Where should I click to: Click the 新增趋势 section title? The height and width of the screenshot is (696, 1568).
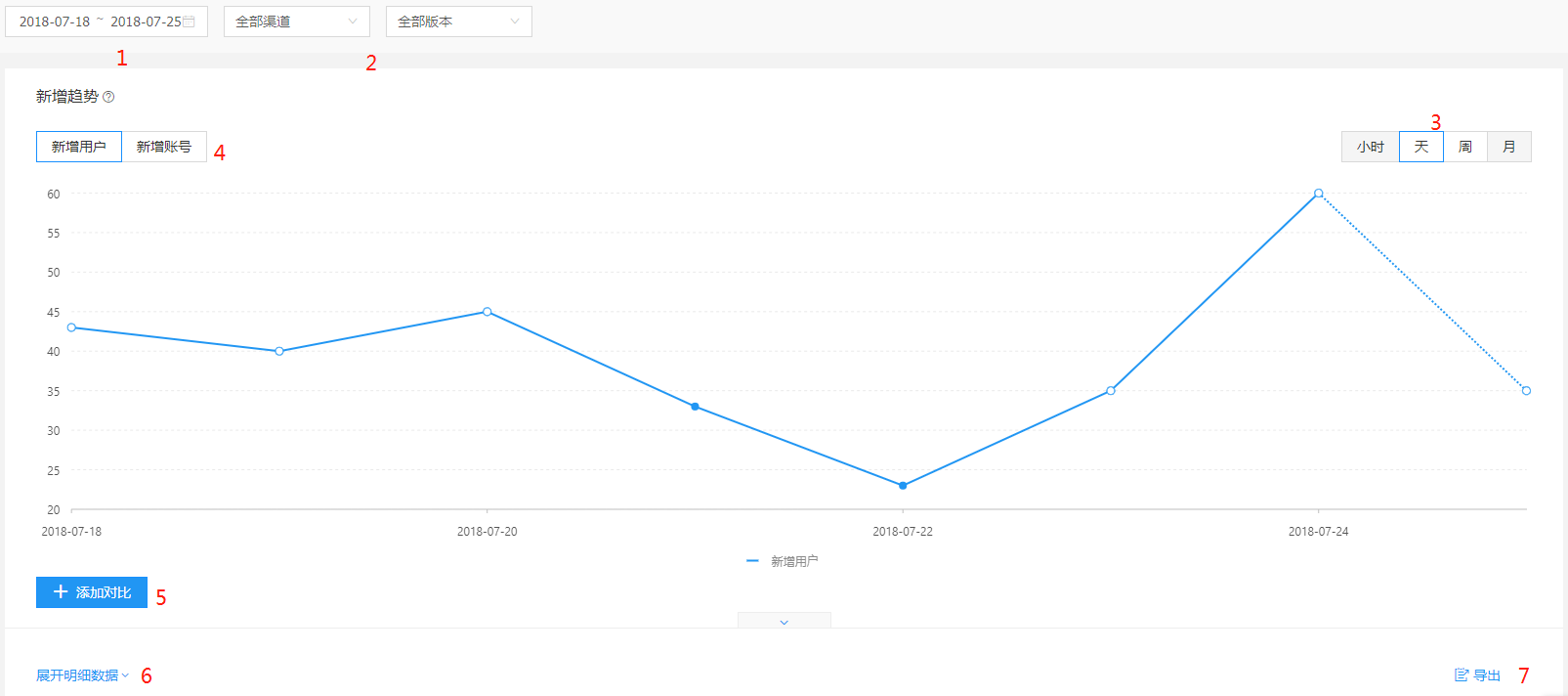tap(67, 97)
